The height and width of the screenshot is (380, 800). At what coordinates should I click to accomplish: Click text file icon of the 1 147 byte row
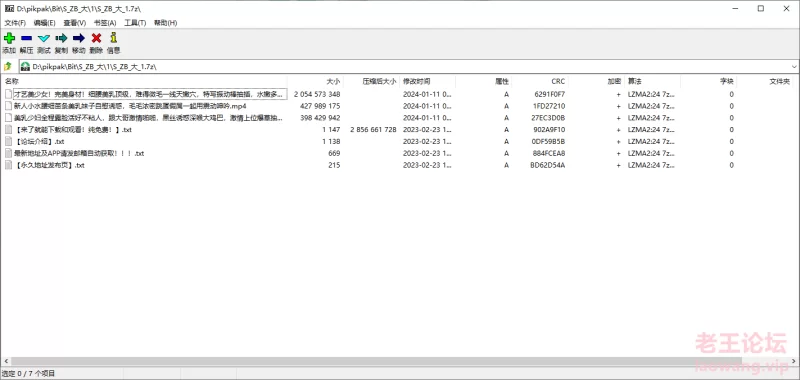[8, 130]
